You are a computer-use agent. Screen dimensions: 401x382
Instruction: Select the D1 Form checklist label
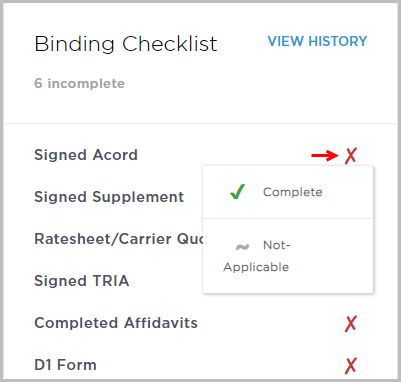[x=65, y=365]
